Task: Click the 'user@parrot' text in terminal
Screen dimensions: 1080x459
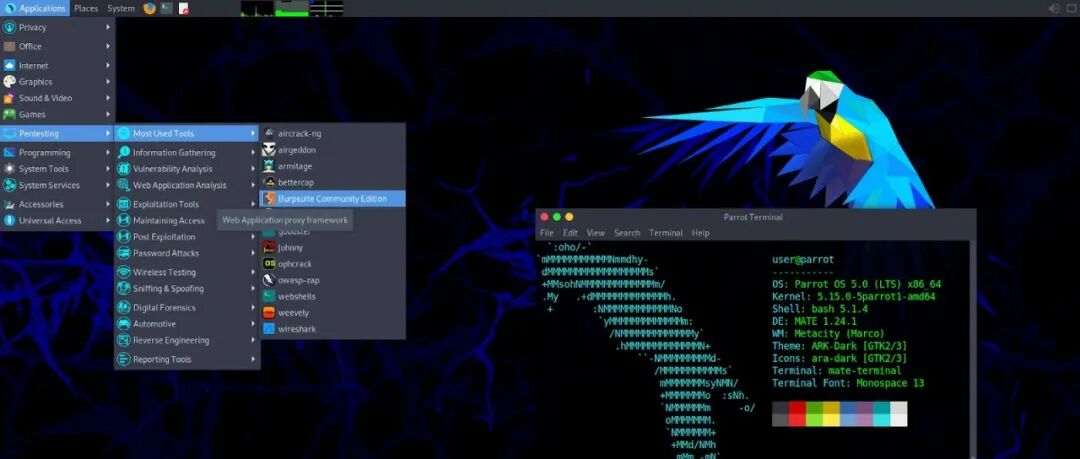Action: point(803,260)
